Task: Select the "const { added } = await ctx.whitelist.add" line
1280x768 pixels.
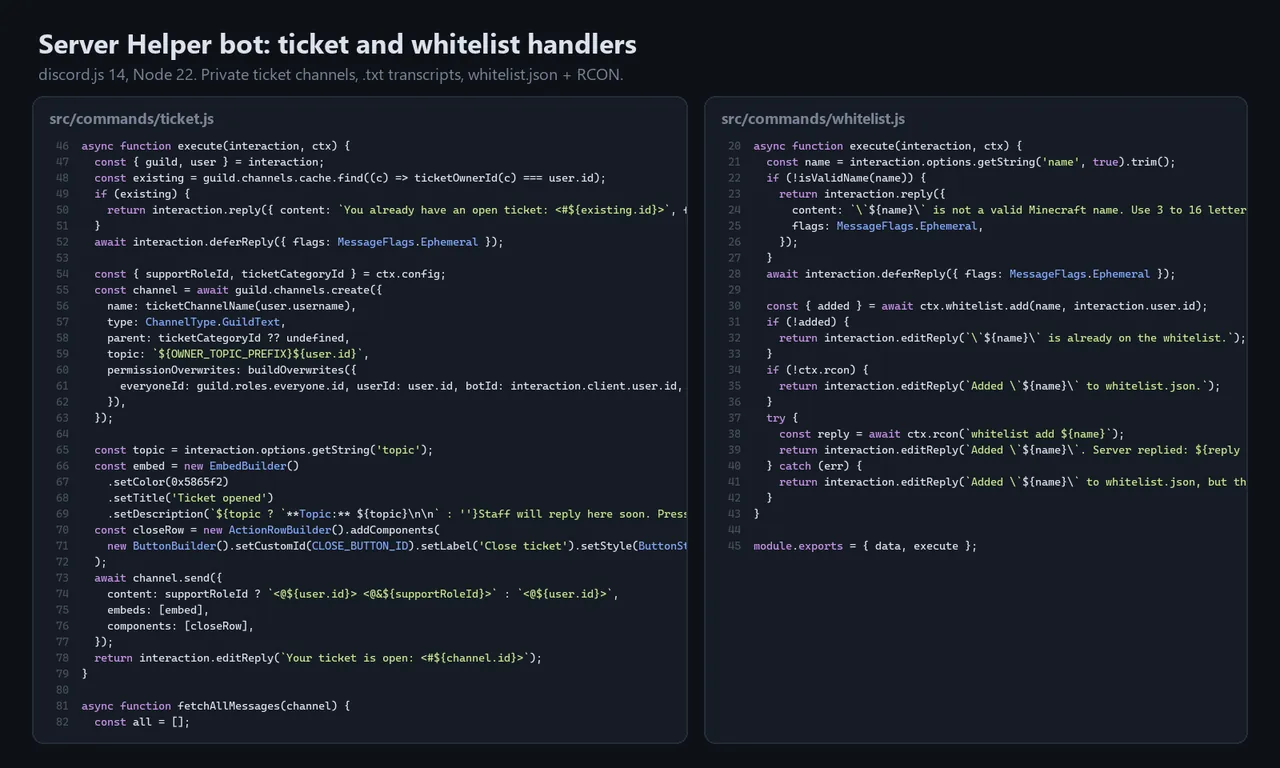Action: 987,306
